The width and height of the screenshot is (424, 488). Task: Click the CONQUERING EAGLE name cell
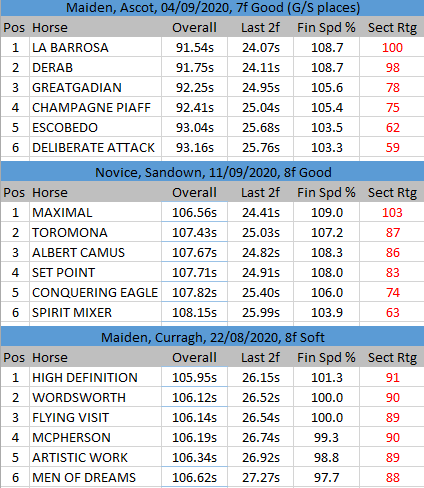point(95,292)
